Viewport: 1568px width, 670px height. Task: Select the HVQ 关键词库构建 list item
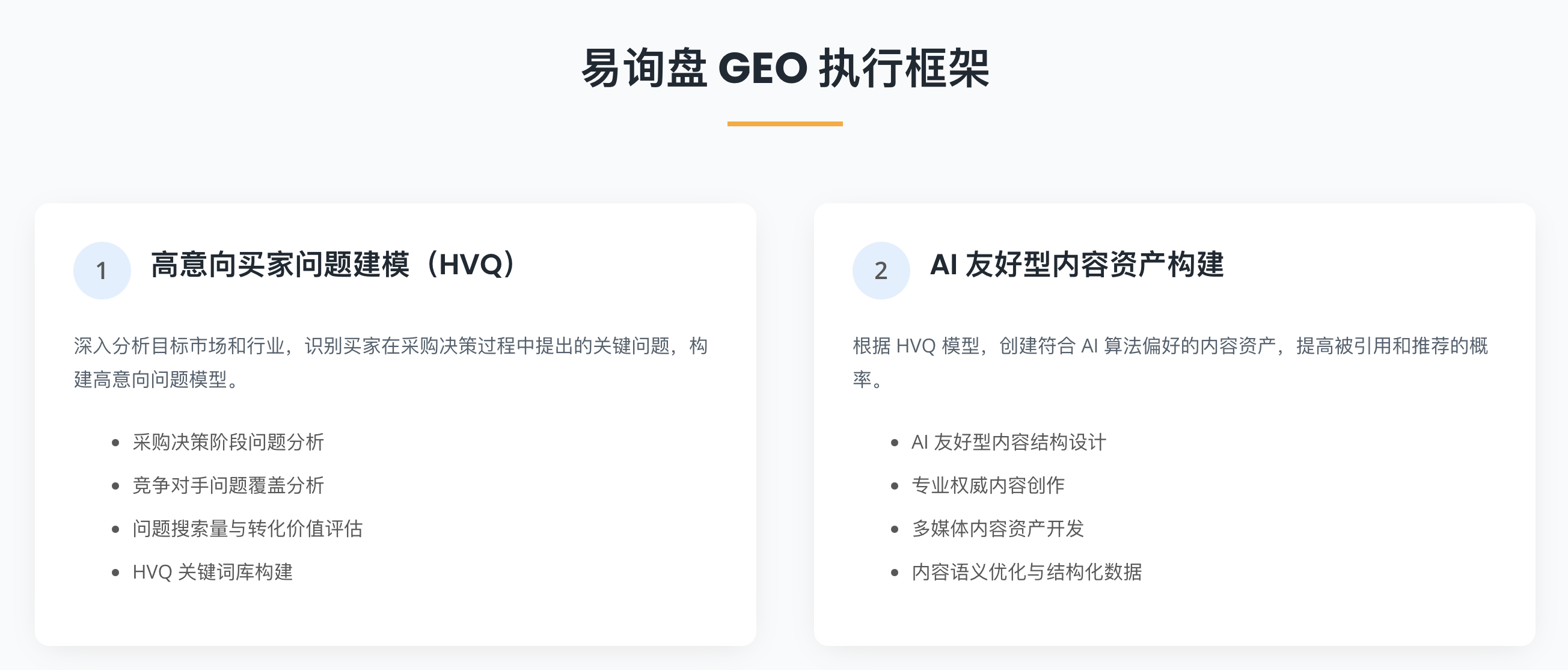(212, 572)
